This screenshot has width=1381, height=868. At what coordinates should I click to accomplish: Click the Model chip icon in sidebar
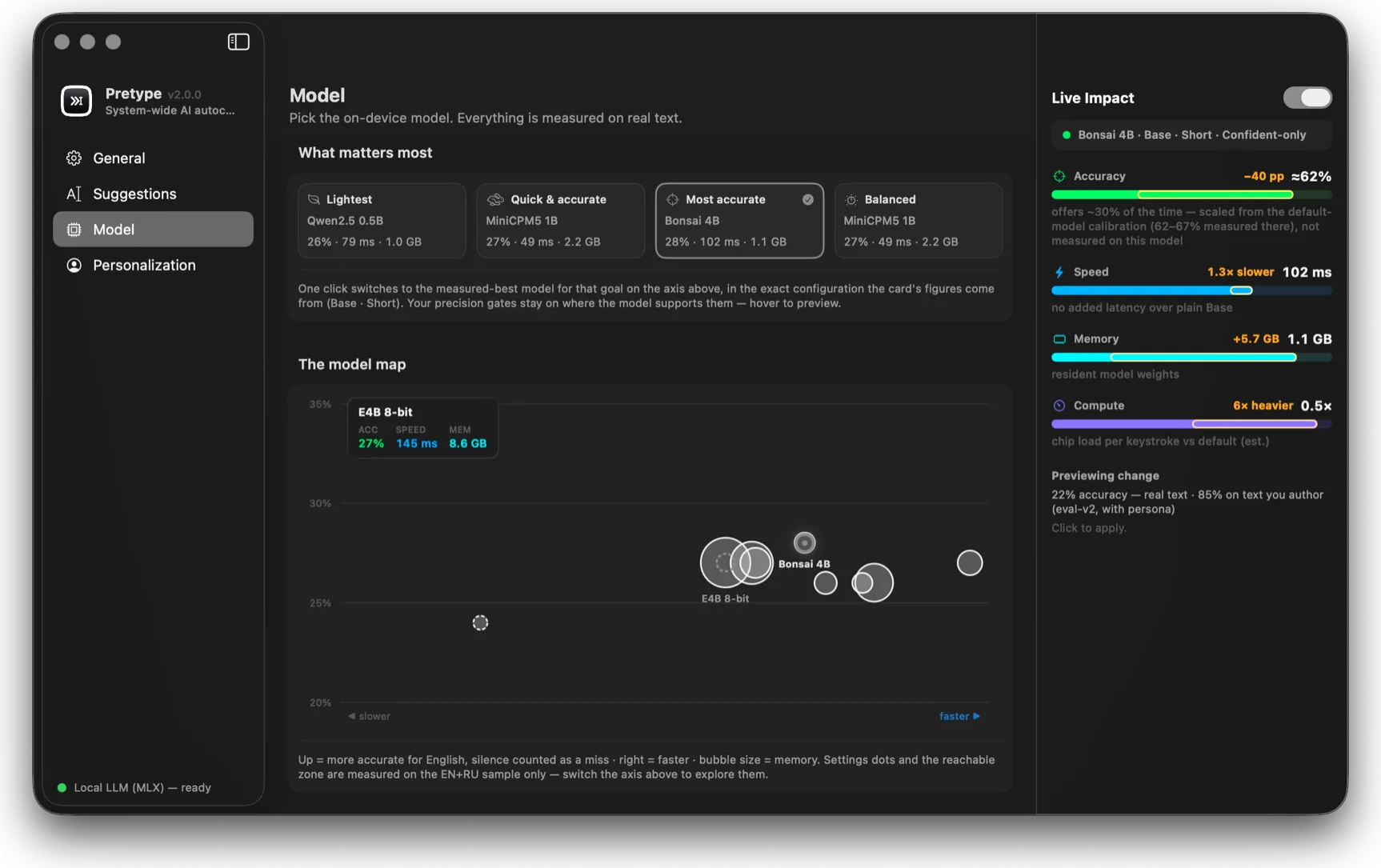tap(74, 230)
